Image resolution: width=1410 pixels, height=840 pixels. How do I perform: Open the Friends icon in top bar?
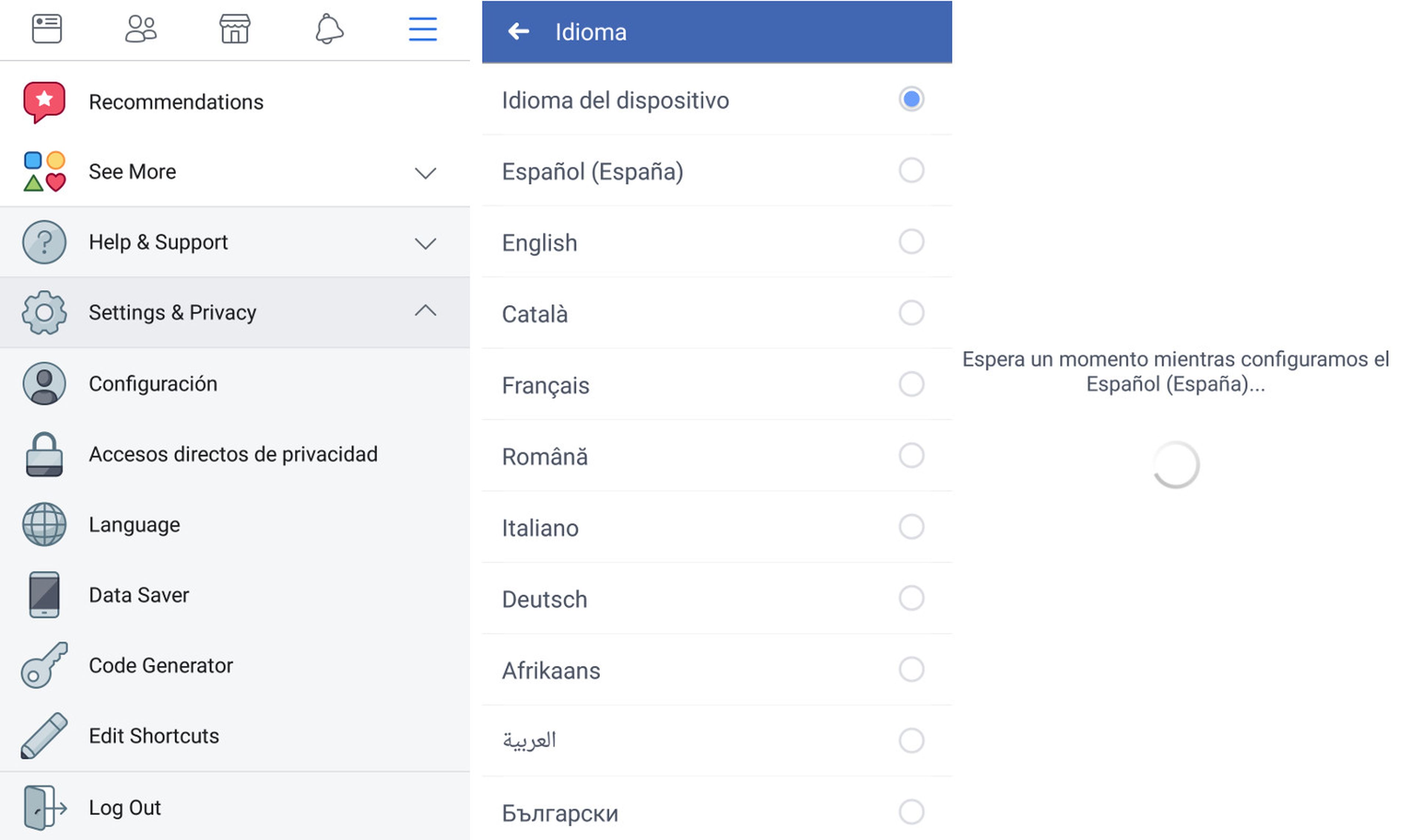[140, 29]
